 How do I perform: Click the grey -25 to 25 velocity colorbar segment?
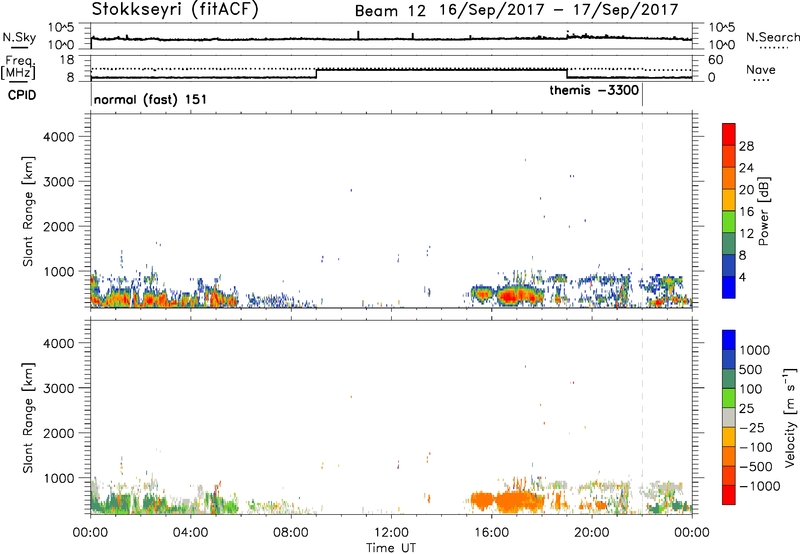coord(729,417)
